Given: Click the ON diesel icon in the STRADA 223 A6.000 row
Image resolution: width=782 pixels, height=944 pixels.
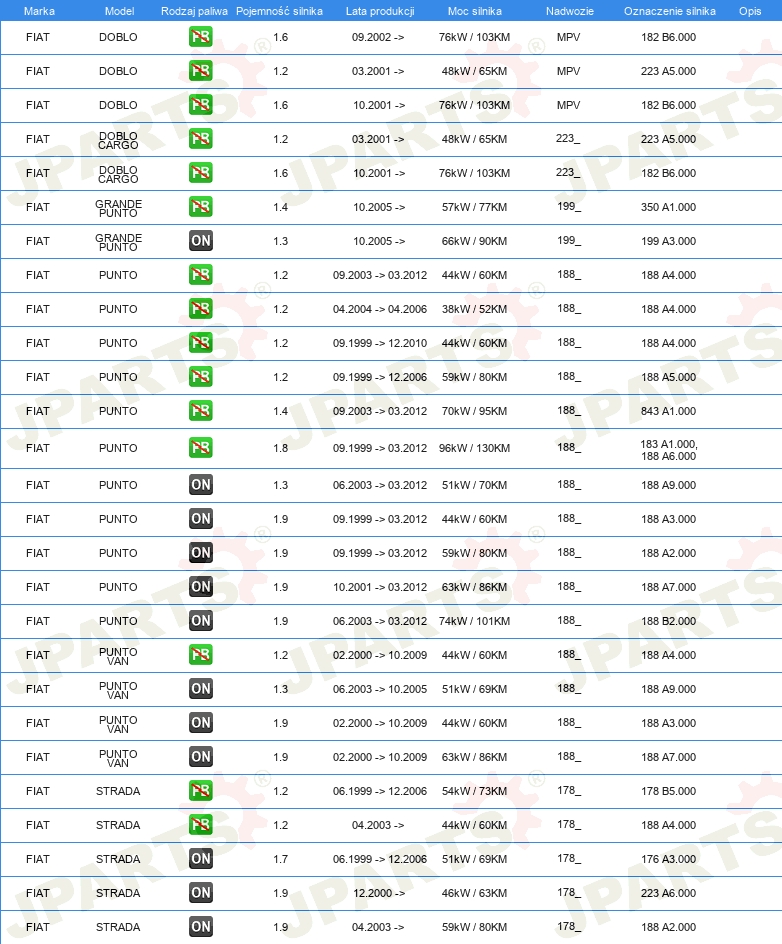Looking at the screenshot, I should tap(200, 893).
